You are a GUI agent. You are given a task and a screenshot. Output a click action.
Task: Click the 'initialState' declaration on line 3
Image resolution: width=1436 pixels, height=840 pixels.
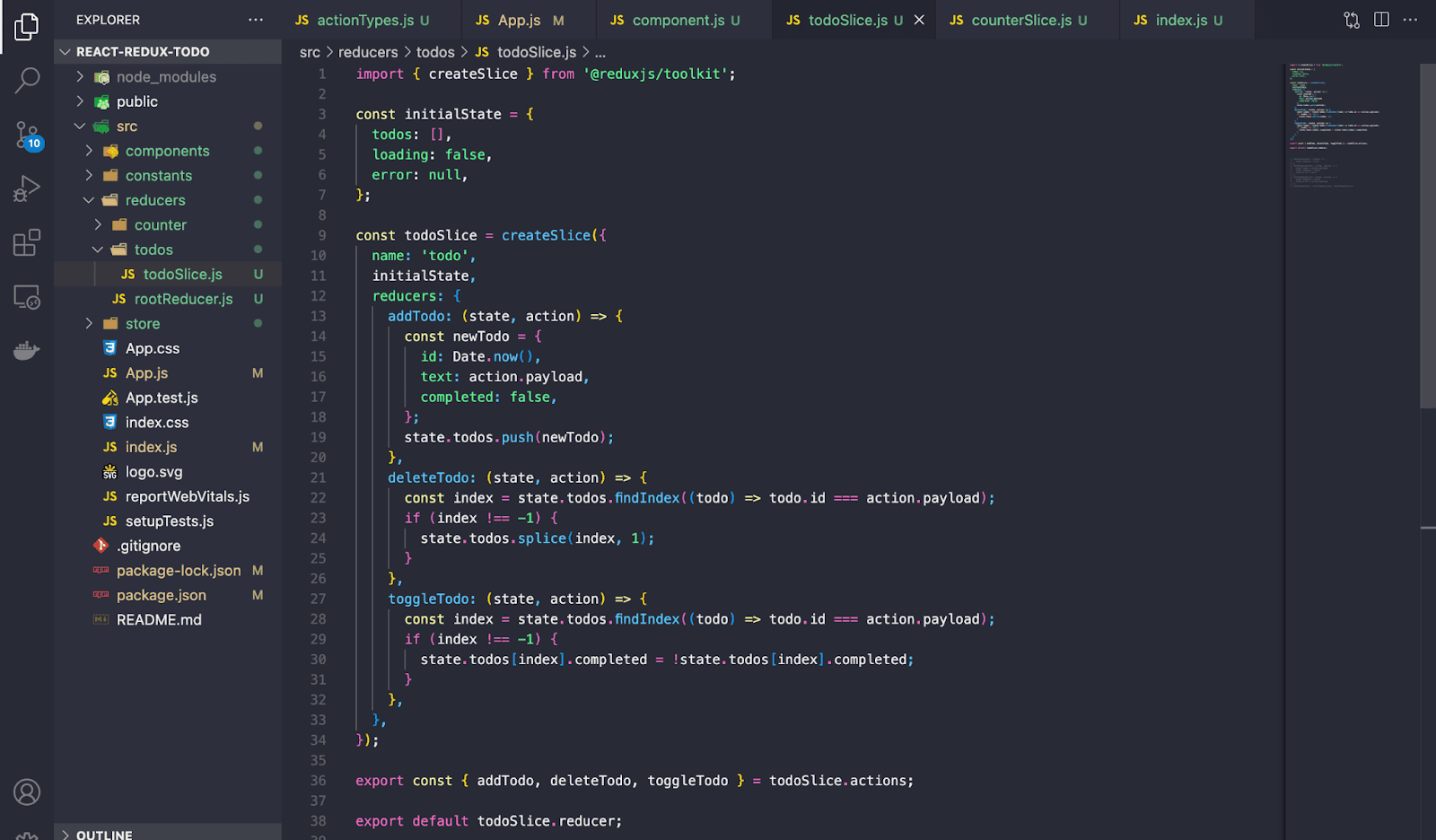click(453, 114)
